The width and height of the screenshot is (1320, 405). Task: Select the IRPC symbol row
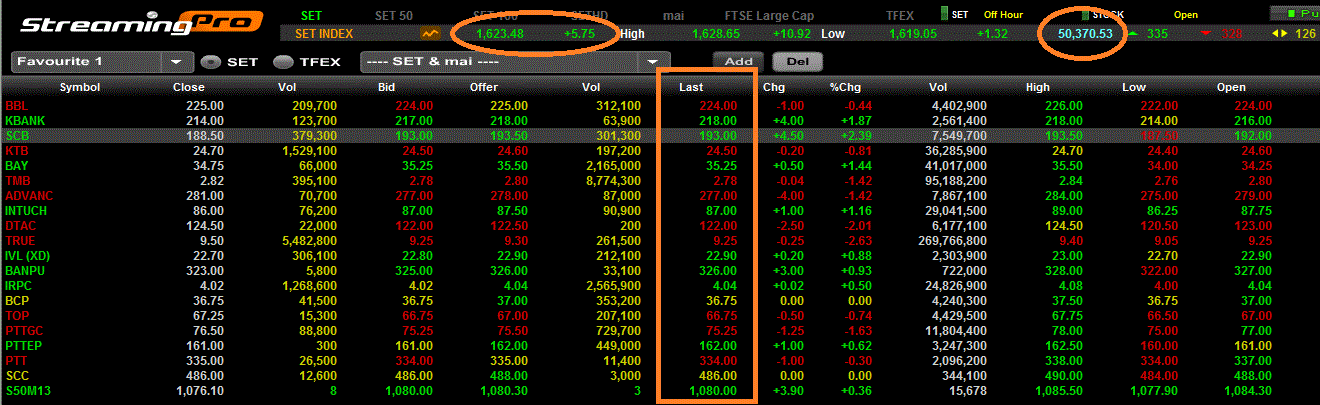pos(660,286)
